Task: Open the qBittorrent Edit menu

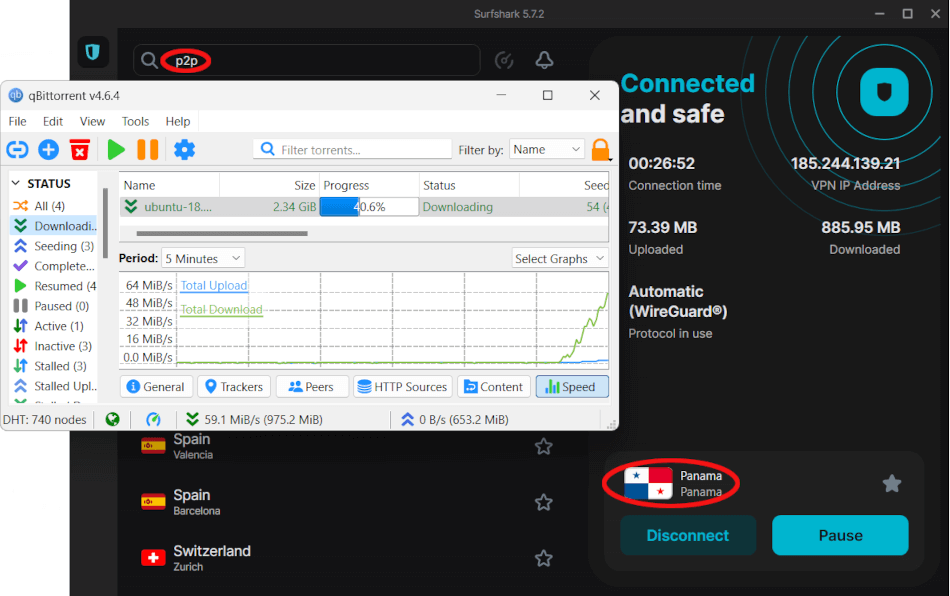Action: 53,121
